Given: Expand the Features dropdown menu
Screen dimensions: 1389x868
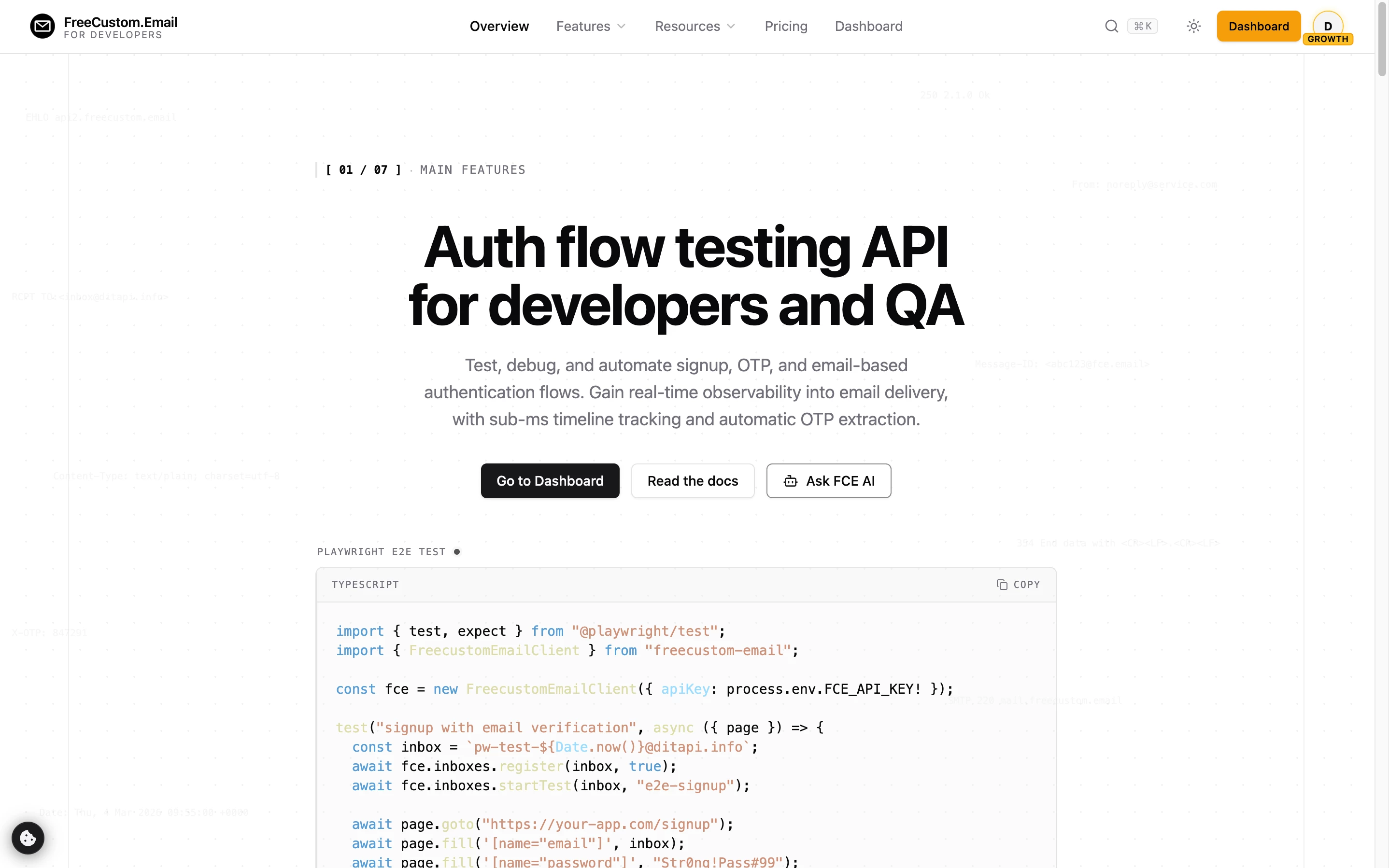Looking at the screenshot, I should click(x=583, y=27).
